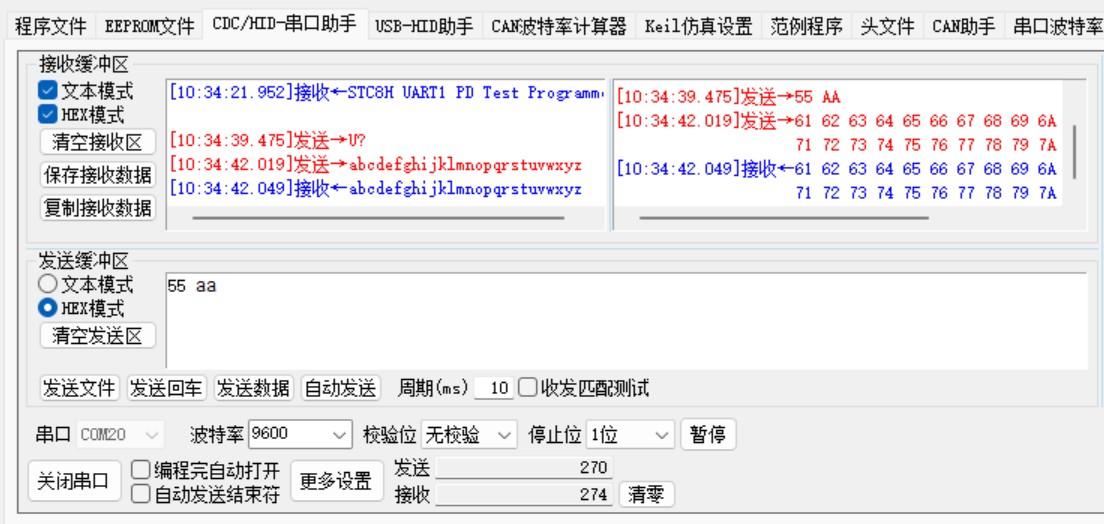Click 清空发送区 button
This screenshot has height=524, width=1104.
(x=98, y=336)
